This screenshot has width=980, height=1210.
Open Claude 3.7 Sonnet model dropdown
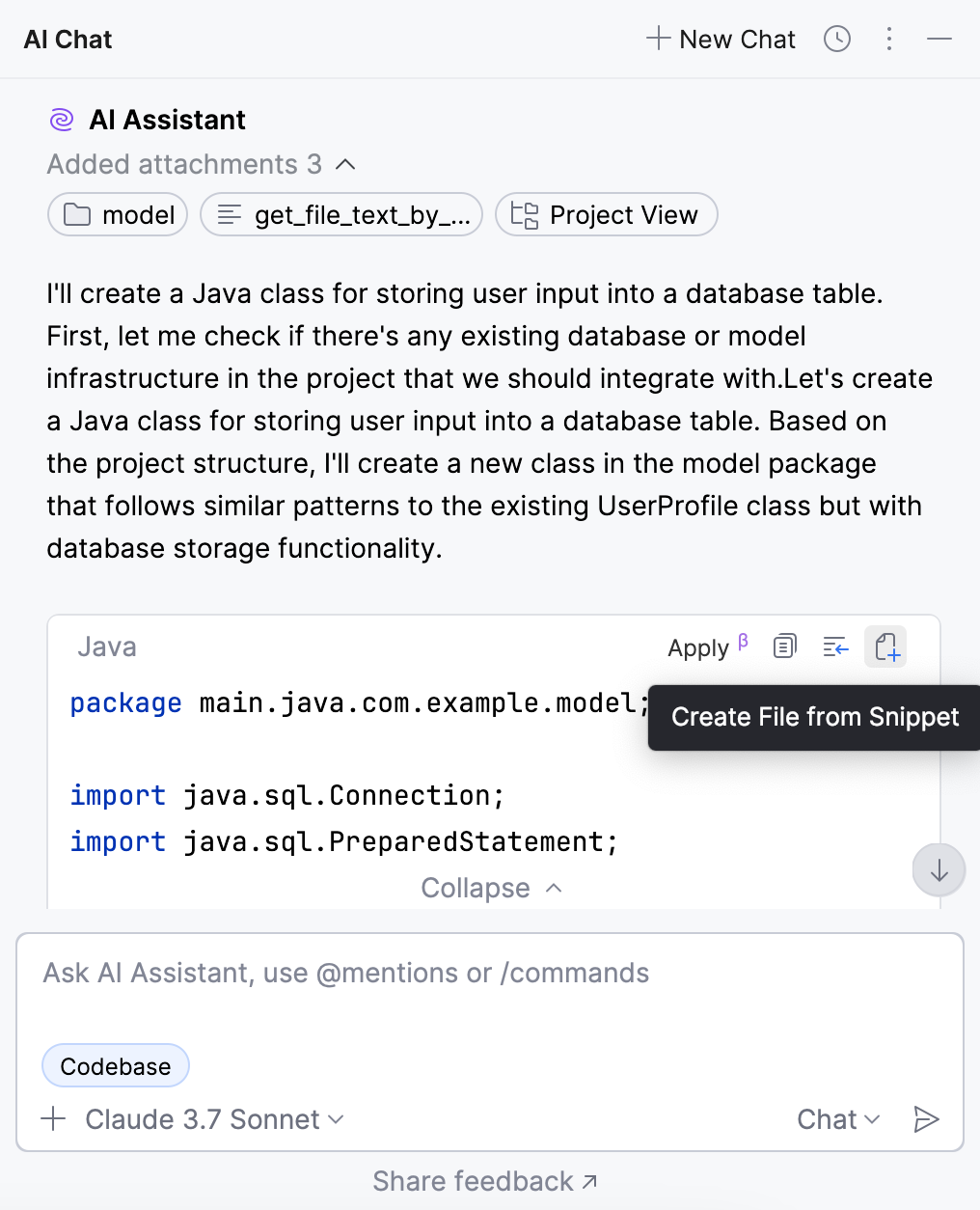214,1119
